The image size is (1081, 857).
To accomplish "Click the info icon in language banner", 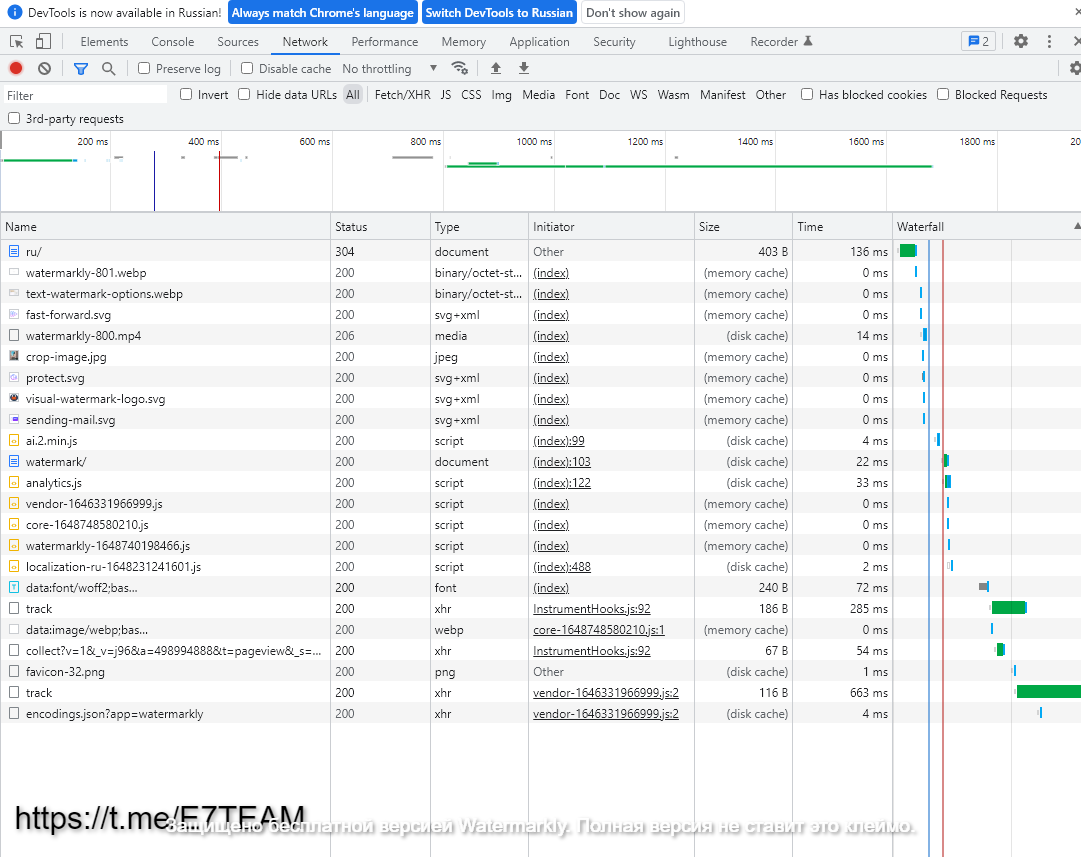I will click(x=14, y=12).
